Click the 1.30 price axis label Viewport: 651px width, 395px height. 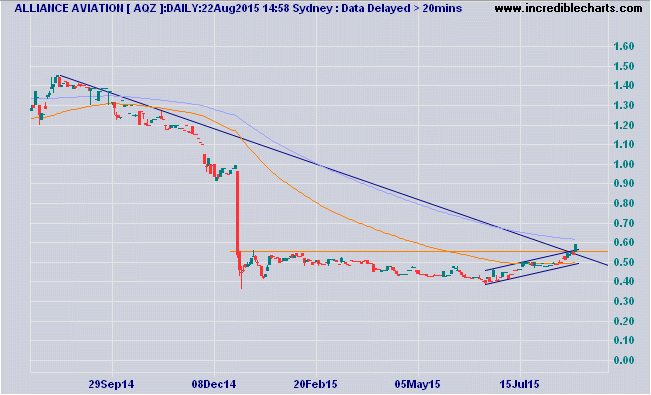pos(624,105)
